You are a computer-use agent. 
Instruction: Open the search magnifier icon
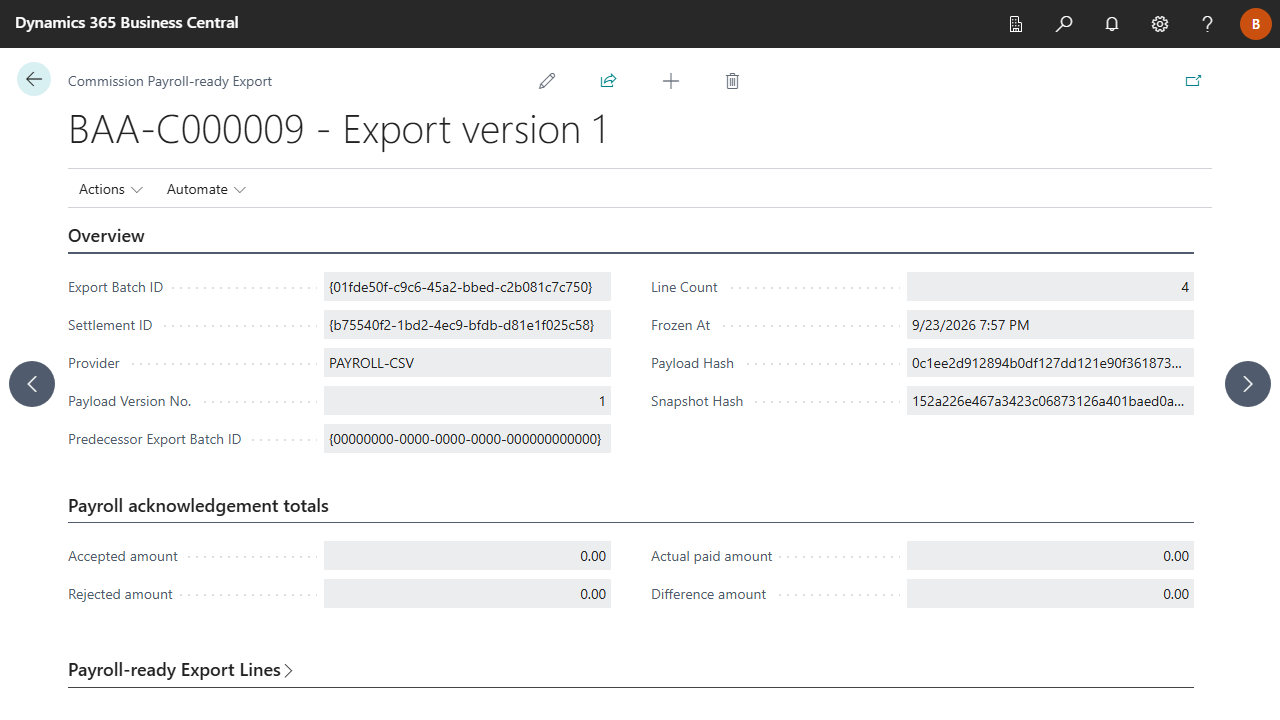pyautogui.click(x=1064, y=24)
